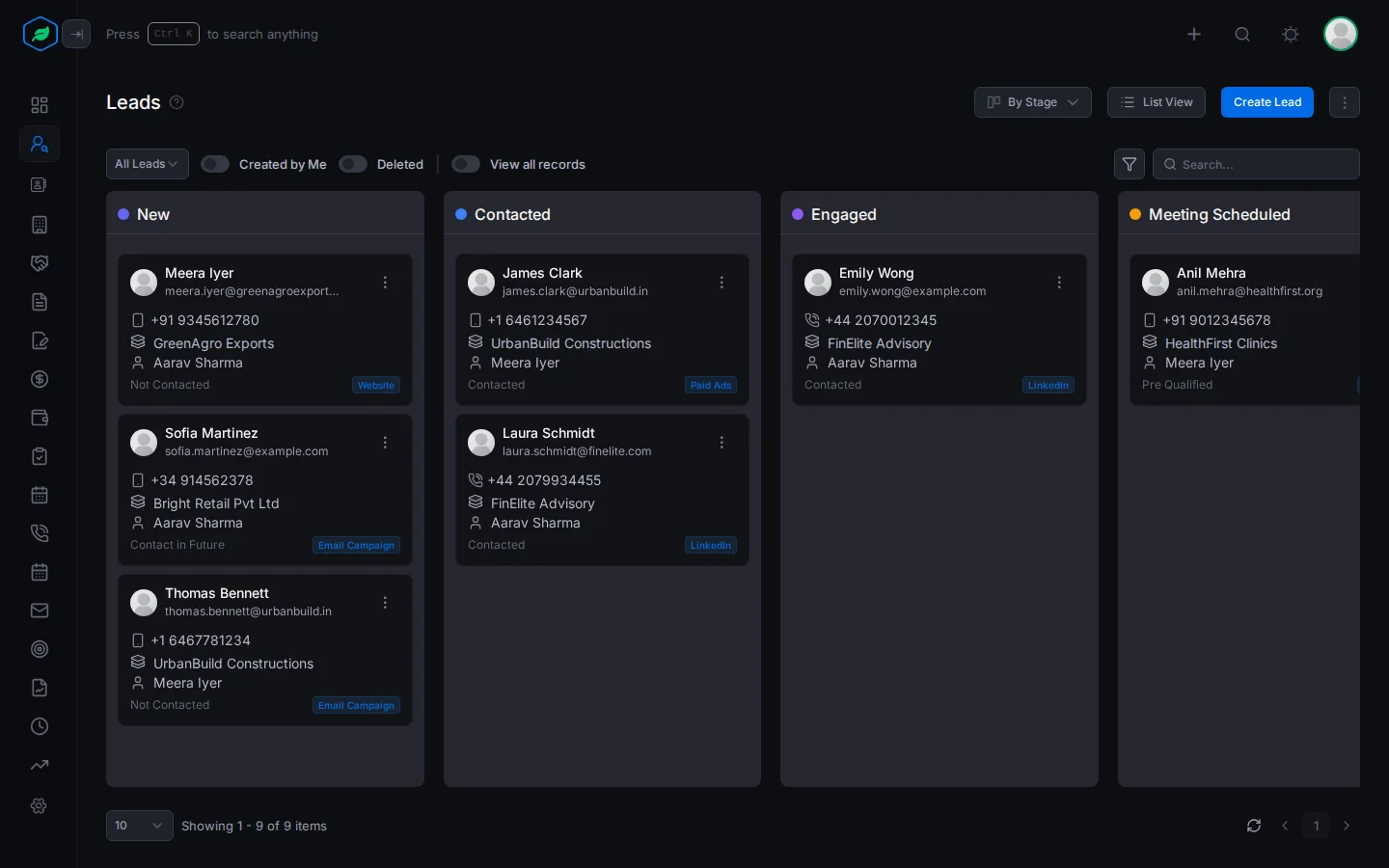Click Contact in Future status text

coord(177,545)
